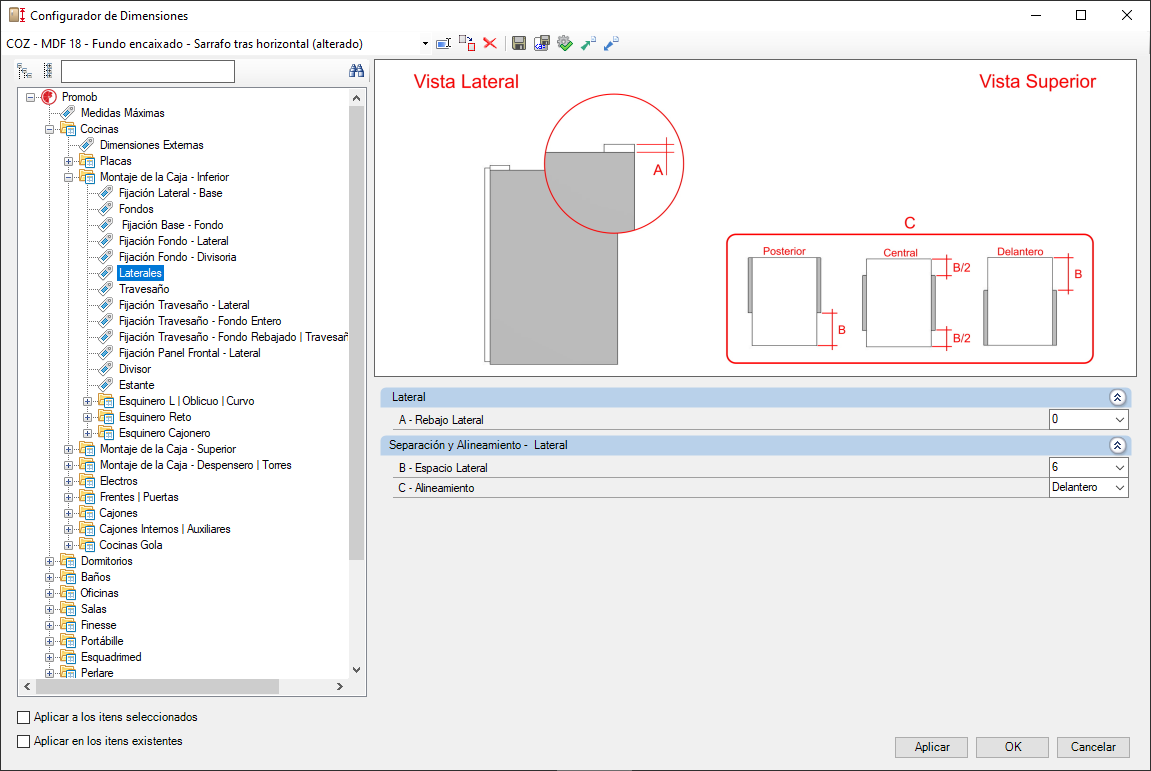Collapse the Lateral section header chevron
This screenshot has height=771, width=1151.
click(1117, 397)
